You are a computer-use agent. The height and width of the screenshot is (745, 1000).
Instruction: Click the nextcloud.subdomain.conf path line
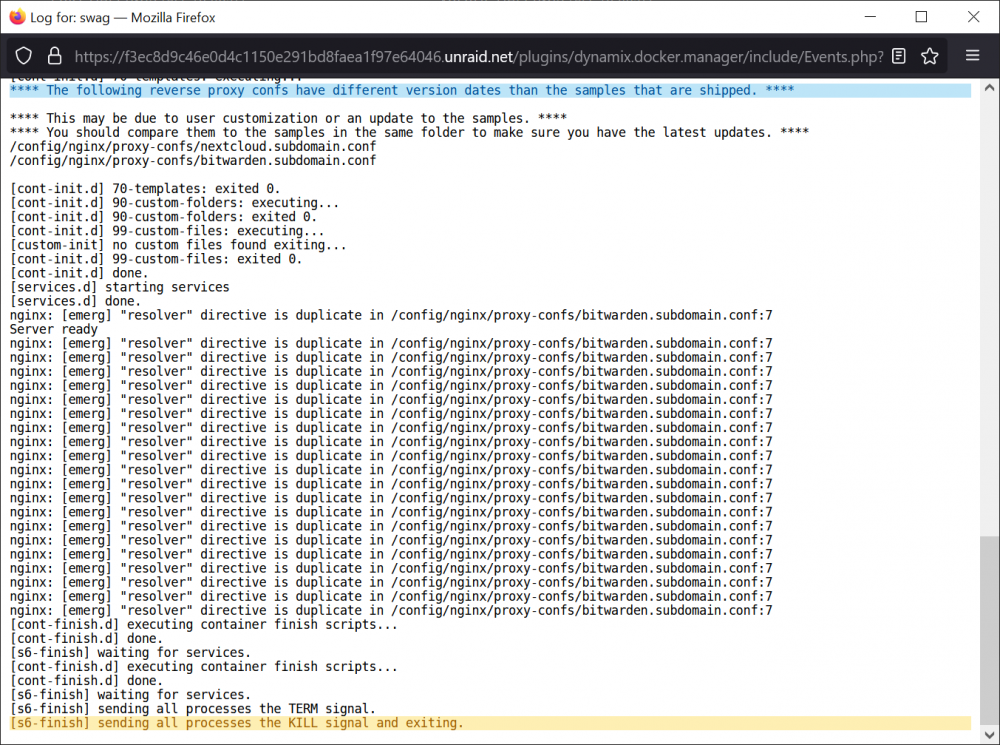click(x=193, y=147)
